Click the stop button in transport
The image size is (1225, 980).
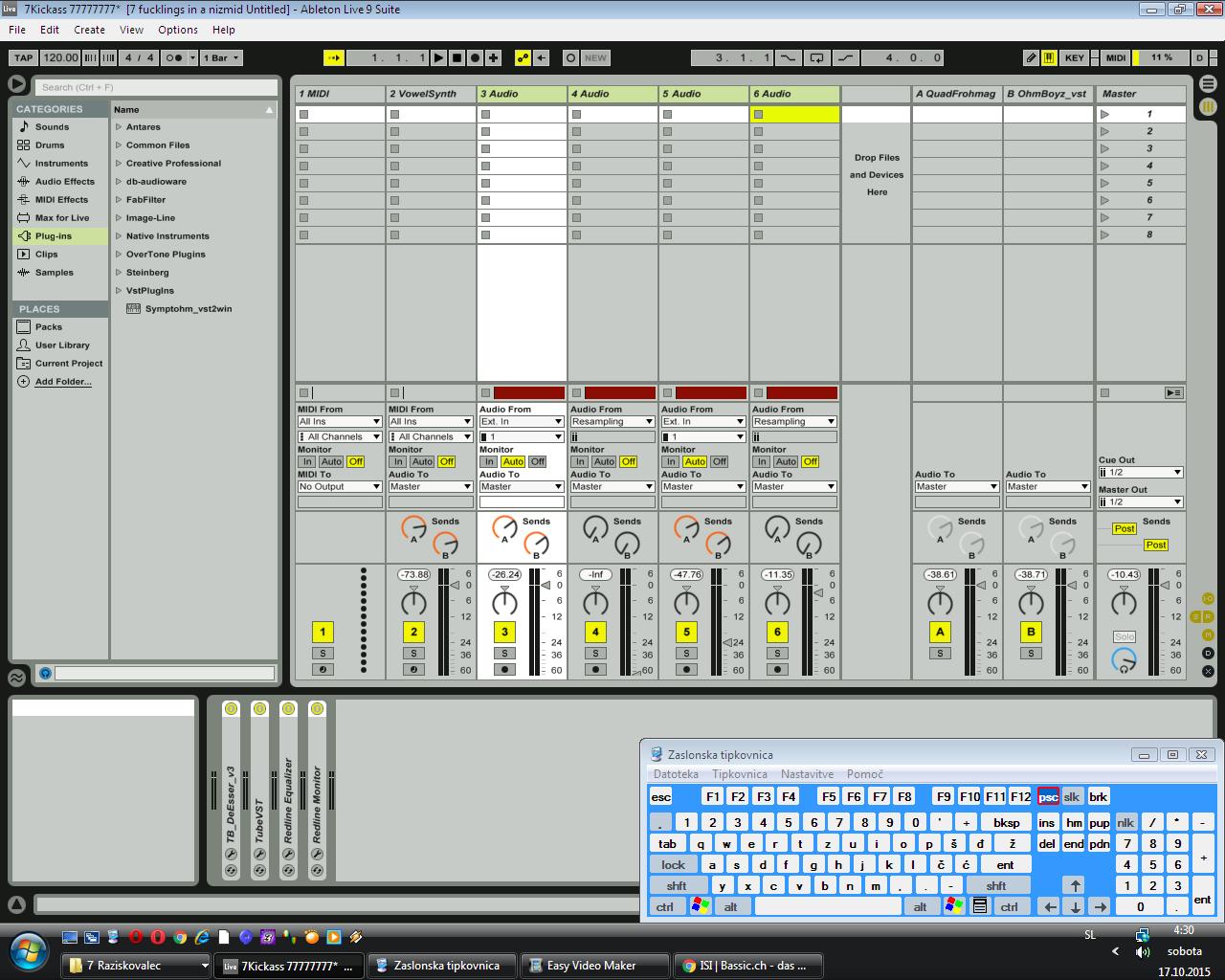457,57
